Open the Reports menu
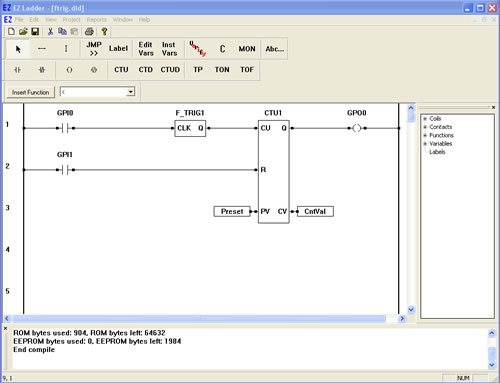The width and height of the screenshot is (500, 383). 97,20
